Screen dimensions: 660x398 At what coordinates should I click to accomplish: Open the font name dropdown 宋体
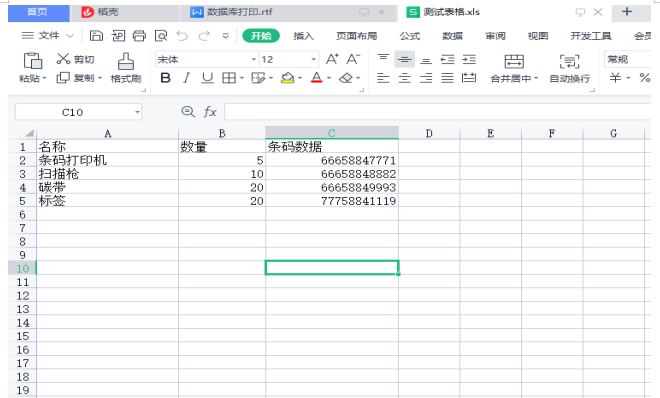coord(253,59)
